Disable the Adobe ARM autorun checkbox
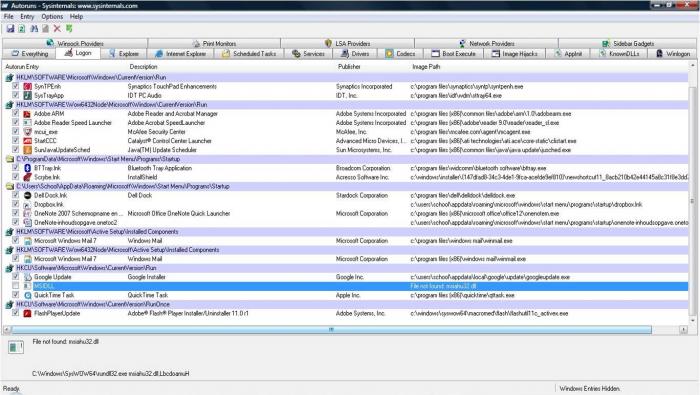700x395 pixels. point(16,113)
